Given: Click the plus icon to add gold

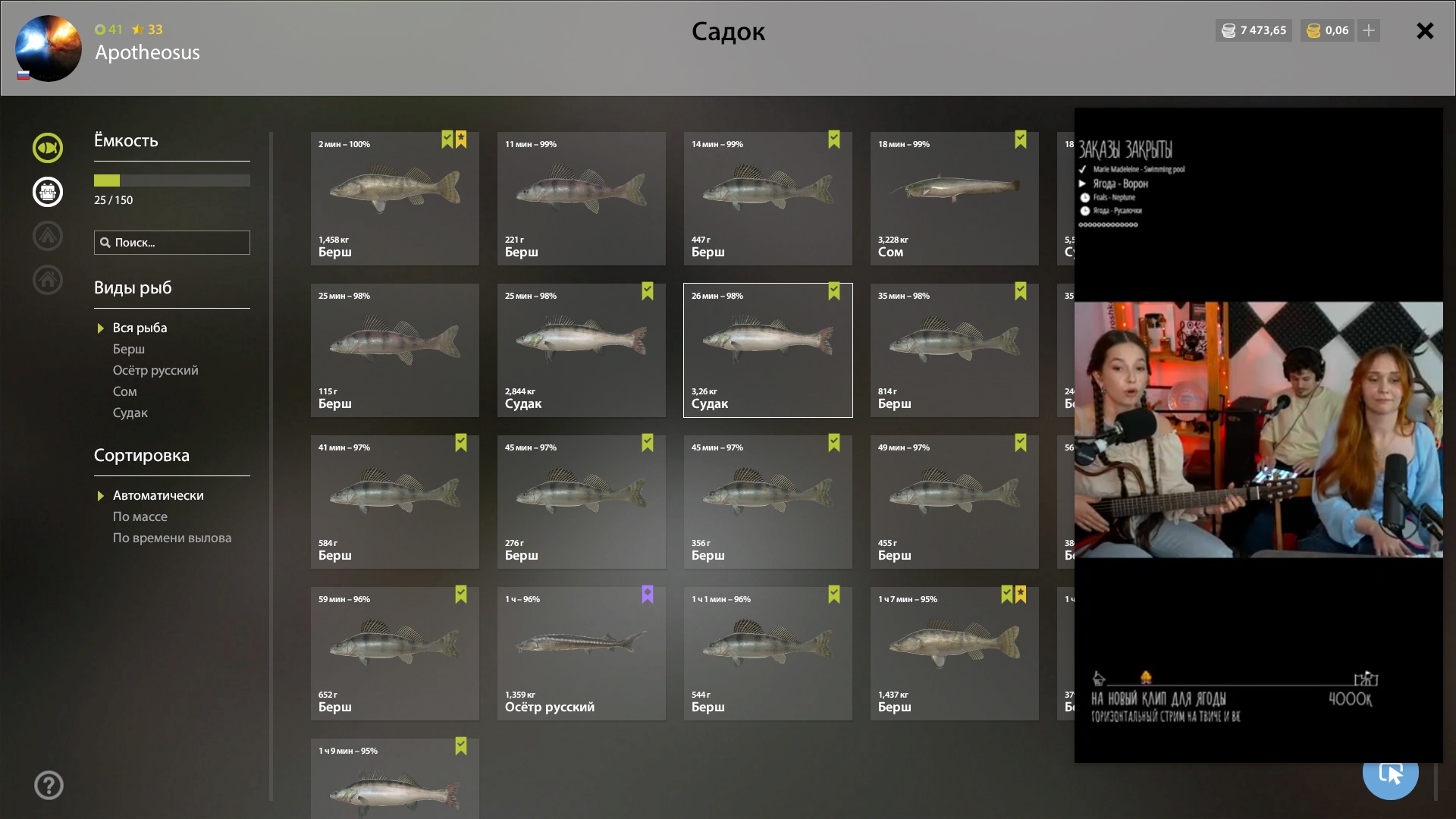Looking at the screenshot, I should click(x=1369, y=30).
